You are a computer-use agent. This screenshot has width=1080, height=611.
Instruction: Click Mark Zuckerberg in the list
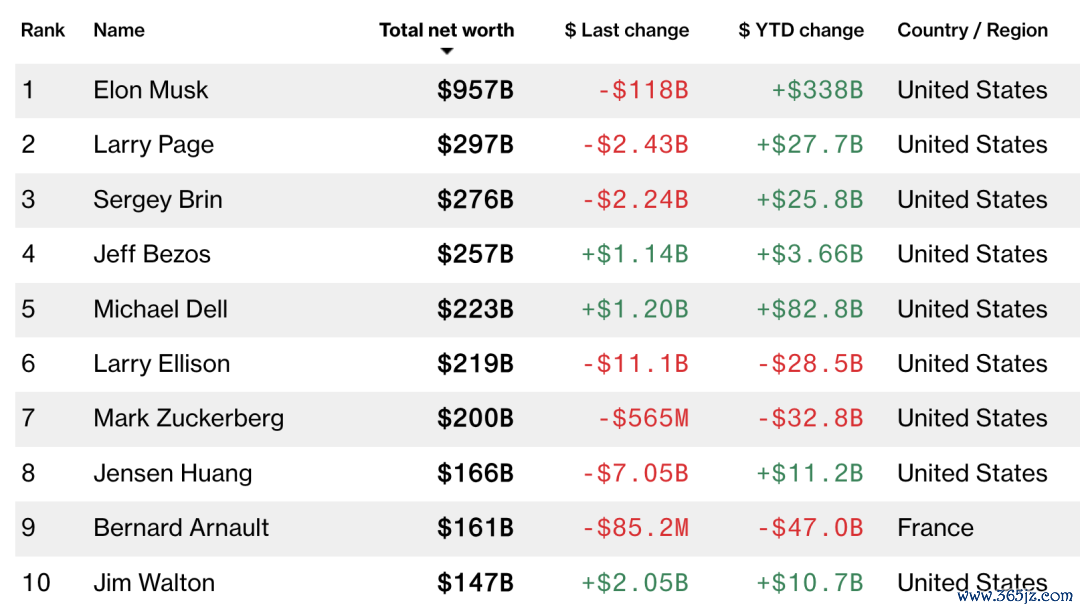point(189,418)
